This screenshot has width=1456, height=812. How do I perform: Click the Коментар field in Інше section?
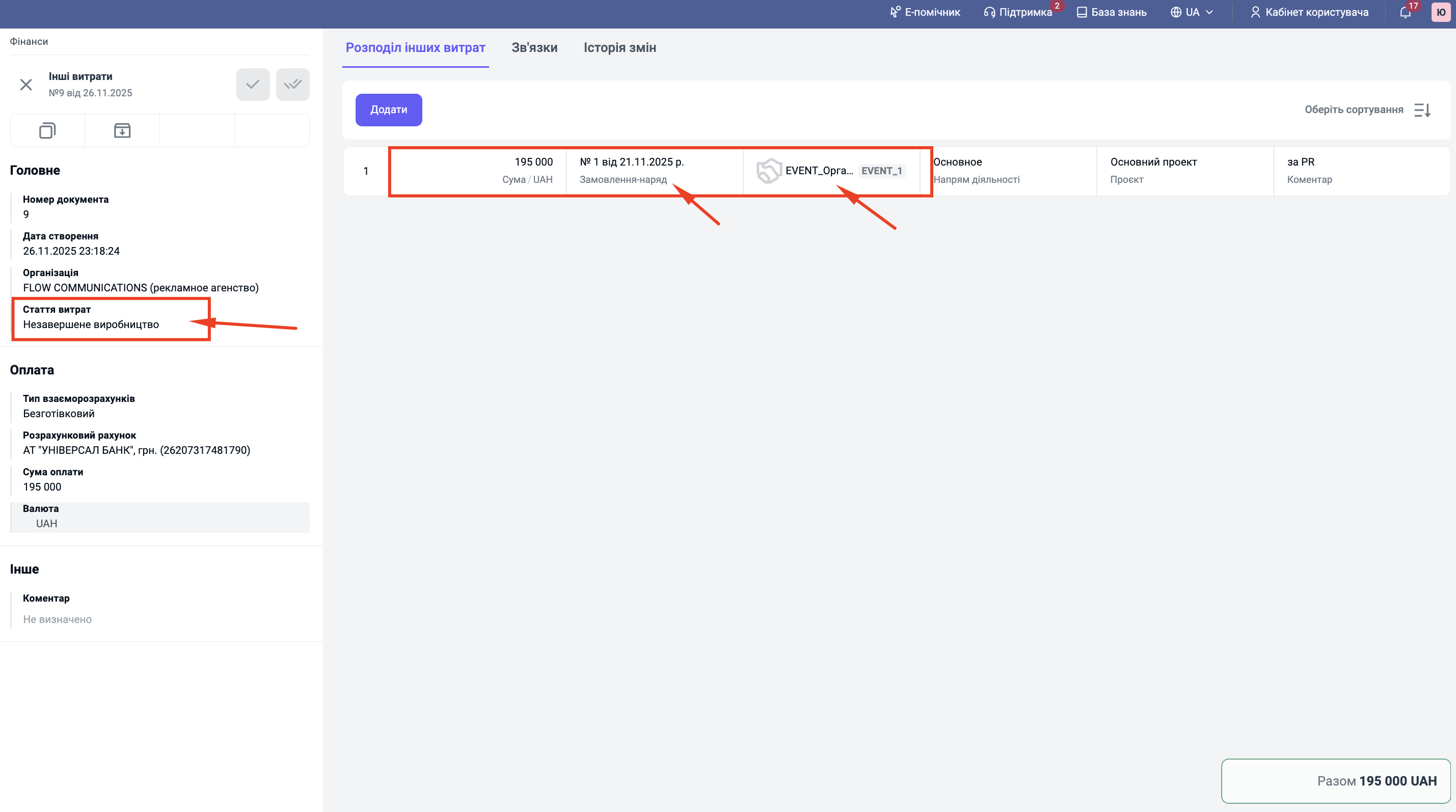click(57, 619)
